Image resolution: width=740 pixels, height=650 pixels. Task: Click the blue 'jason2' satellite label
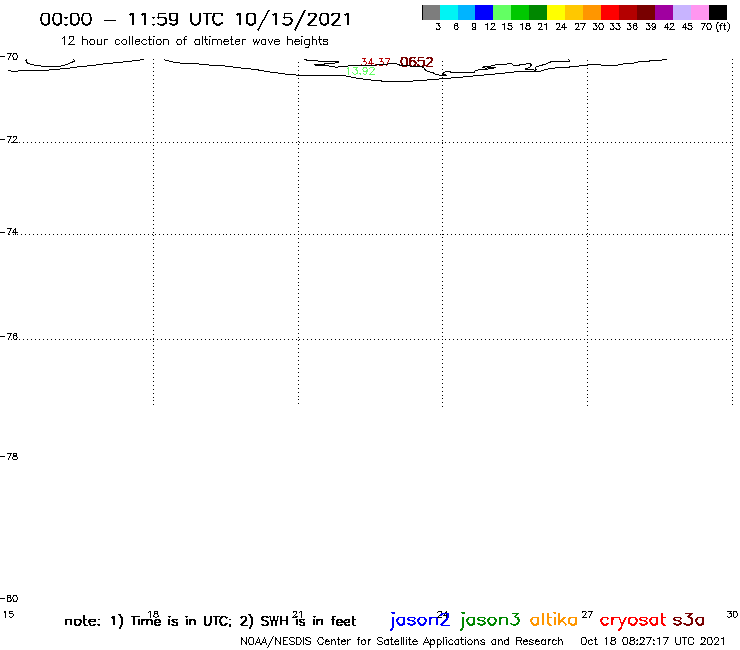pos(420,620)
